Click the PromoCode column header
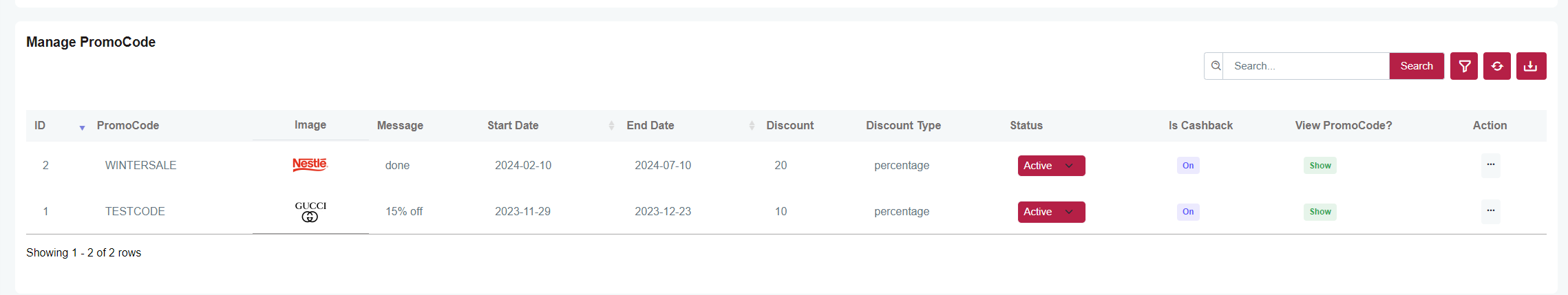This screenshot has height=295, width=1568. [x=128, y=126]
